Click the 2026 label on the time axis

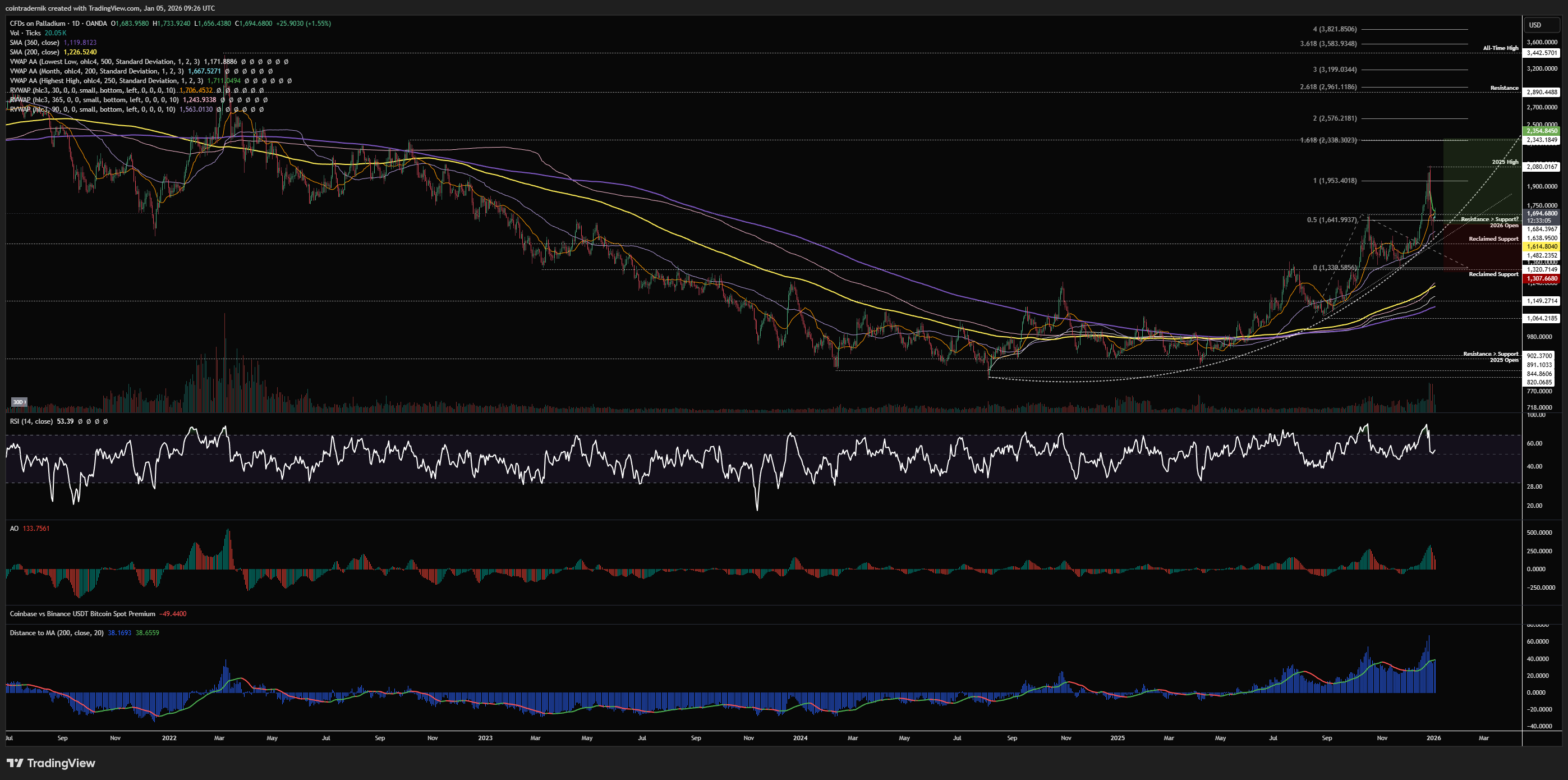[1433, 738]
